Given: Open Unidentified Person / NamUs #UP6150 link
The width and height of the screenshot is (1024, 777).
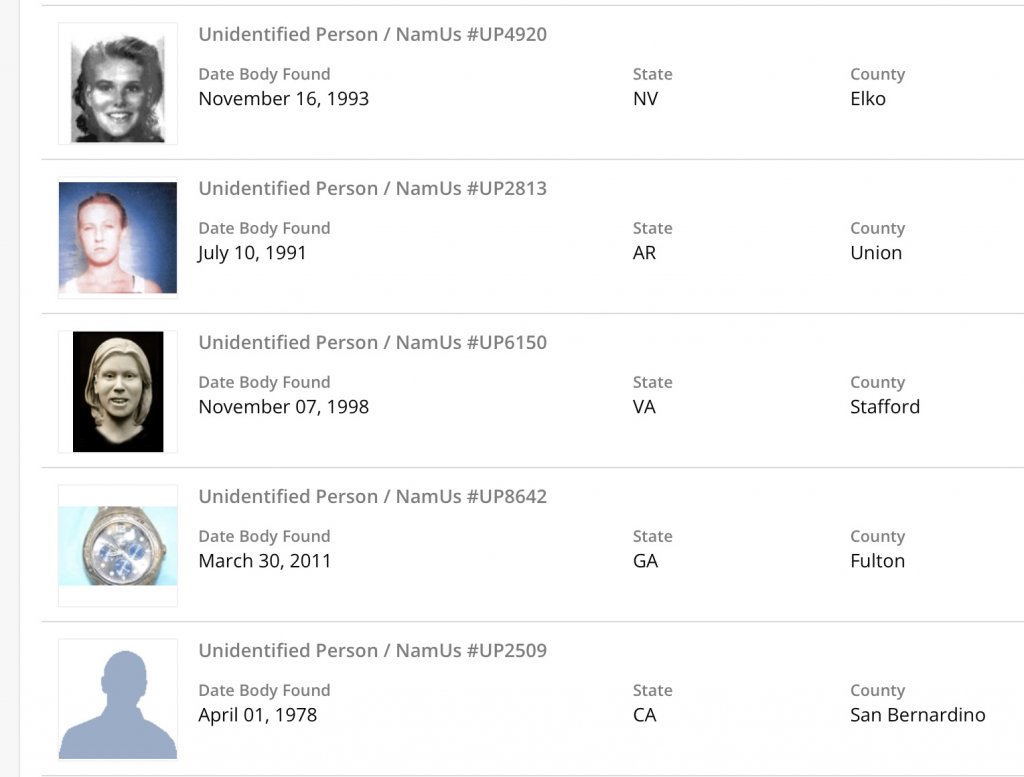Looking at the screenshot, I should pos(372,343).
